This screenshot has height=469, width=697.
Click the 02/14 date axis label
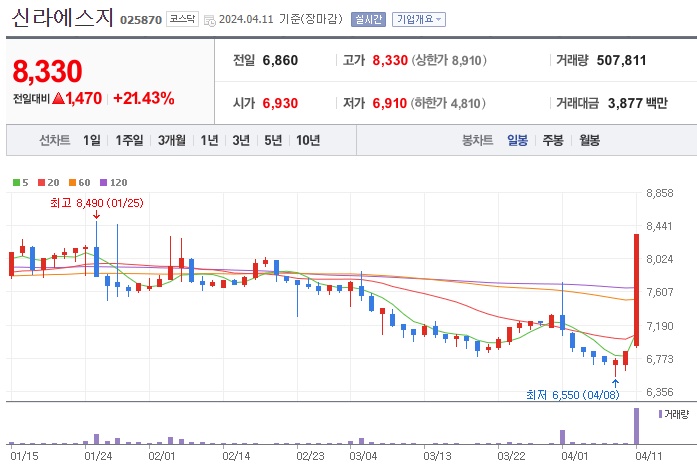pyautogui.click(x=236, y=456)
